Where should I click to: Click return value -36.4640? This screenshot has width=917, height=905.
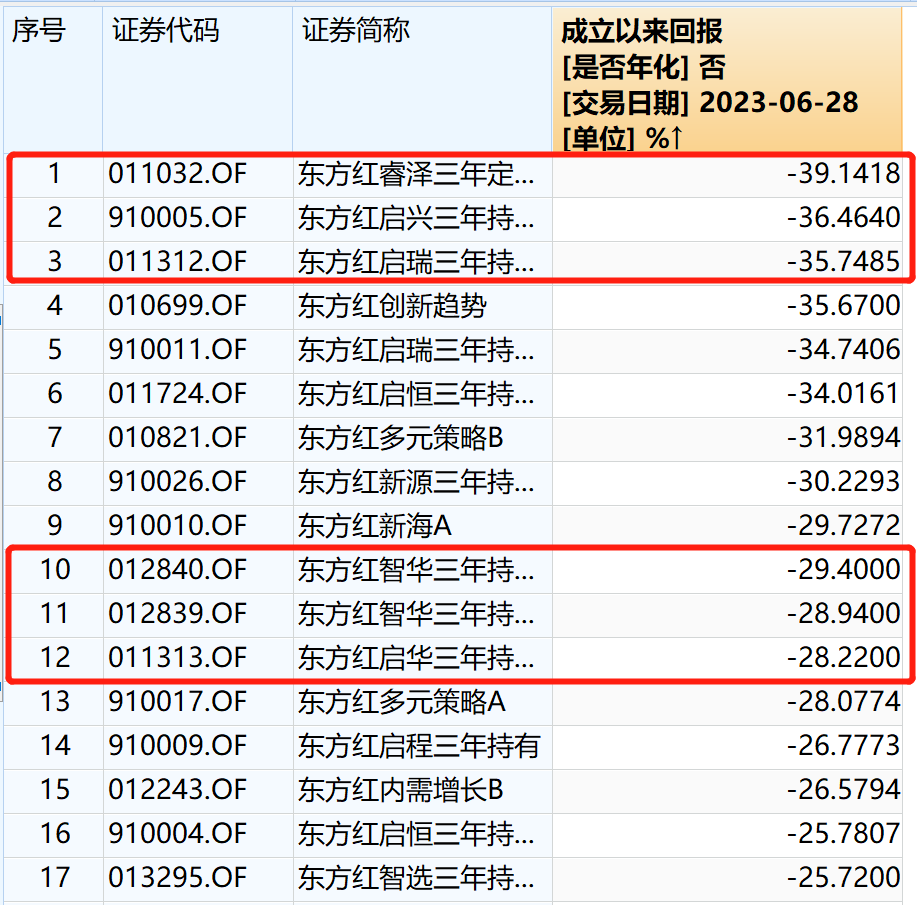[x=843, y=218]
